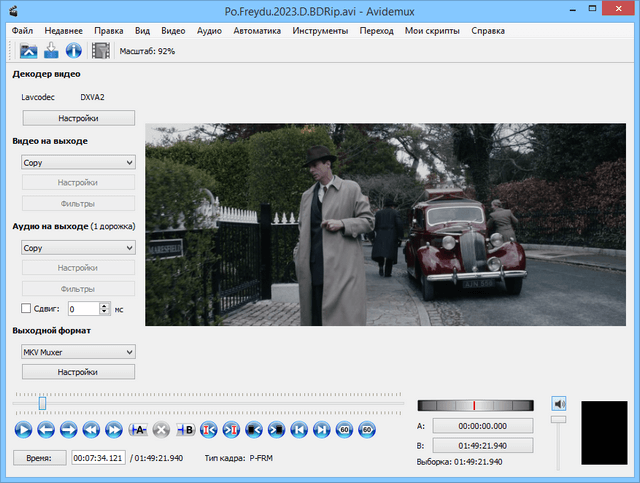Screen dimensions: 640x483
Task: Set marker A at current position
Action: pos(139,430)
